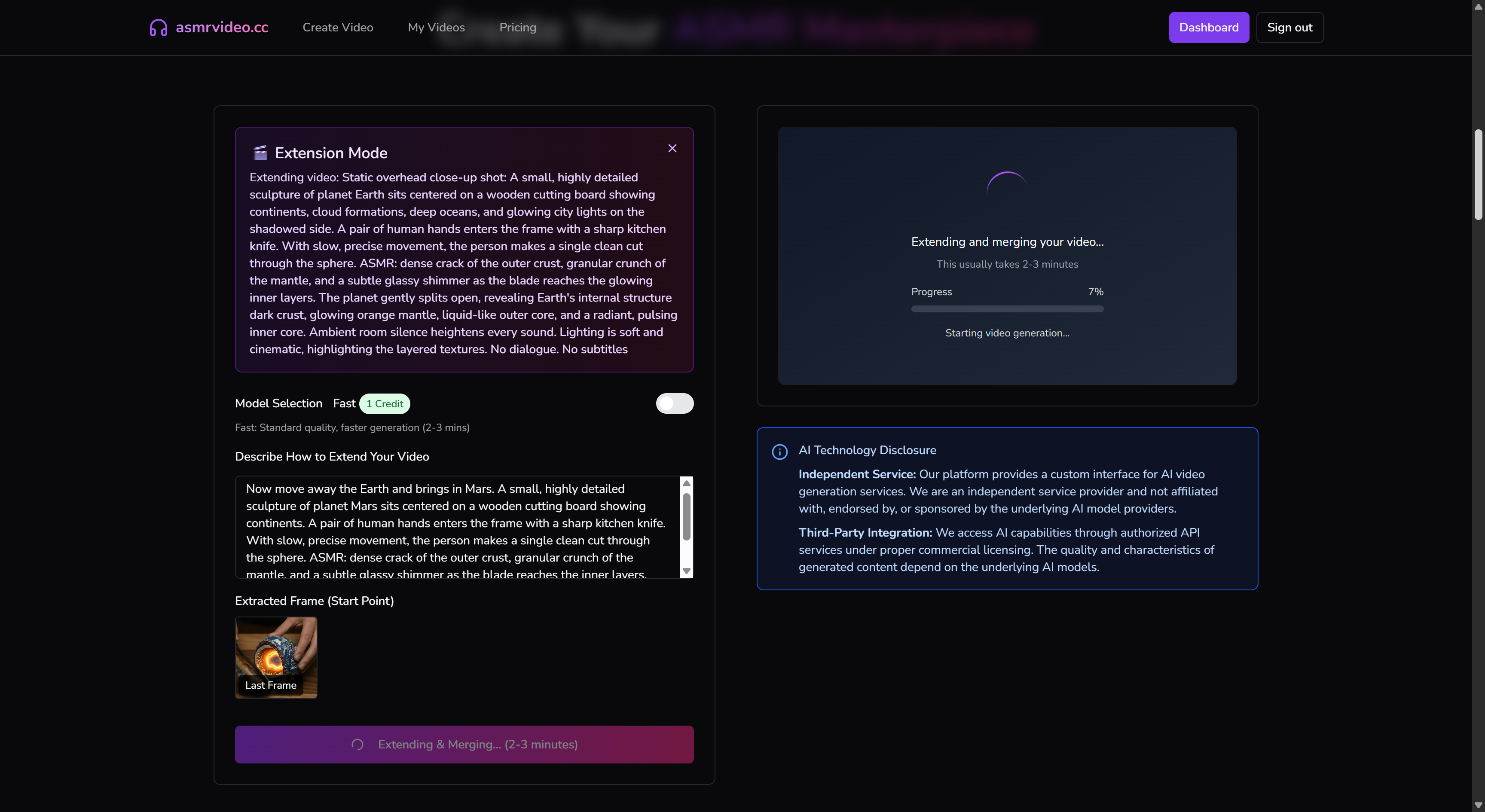Click the info icon beside AI Technology Disclosure

pyautogui.click(x=779, y=452)
